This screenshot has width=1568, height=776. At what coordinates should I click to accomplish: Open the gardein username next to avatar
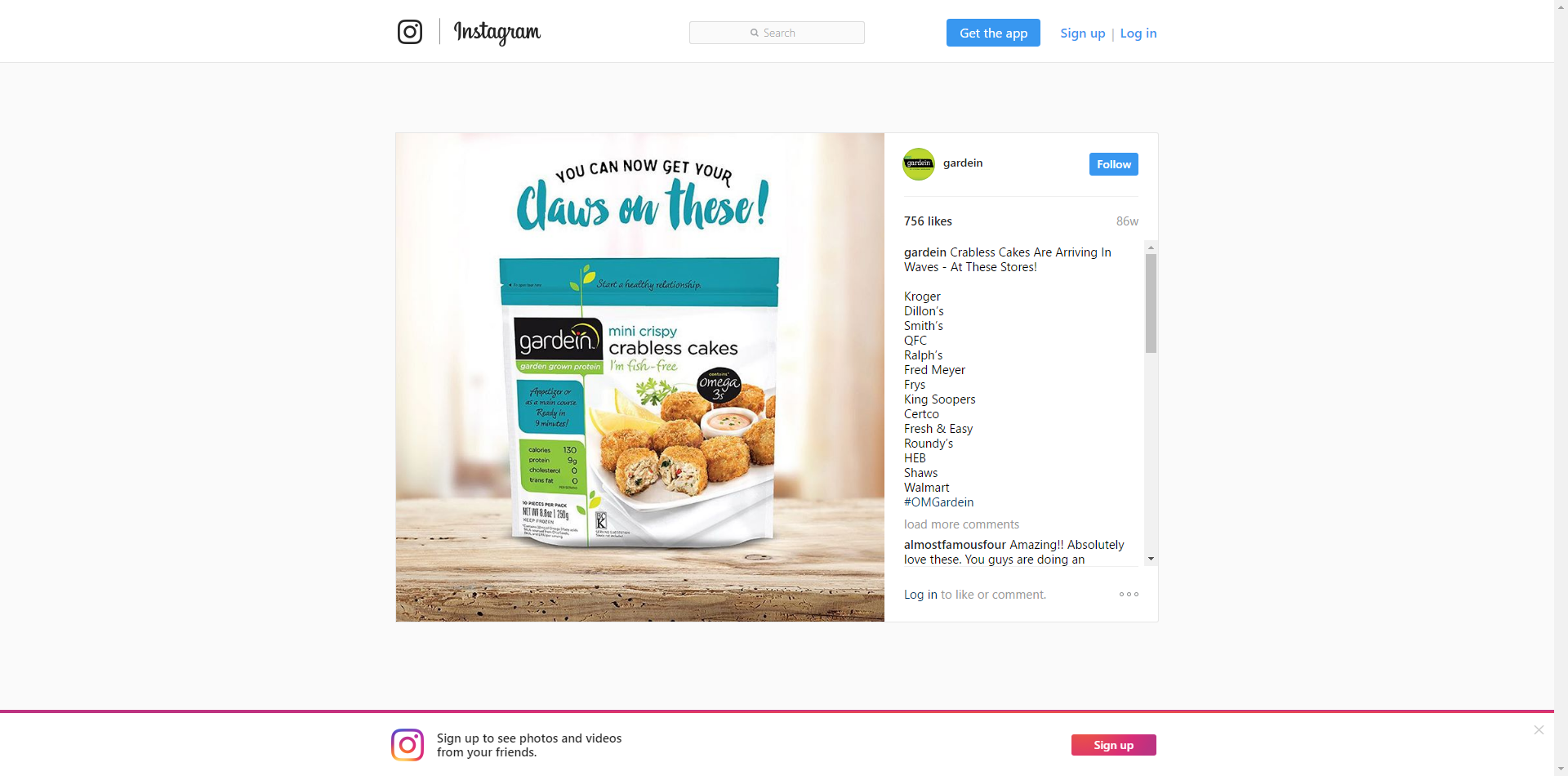click(x=963, y=163)
